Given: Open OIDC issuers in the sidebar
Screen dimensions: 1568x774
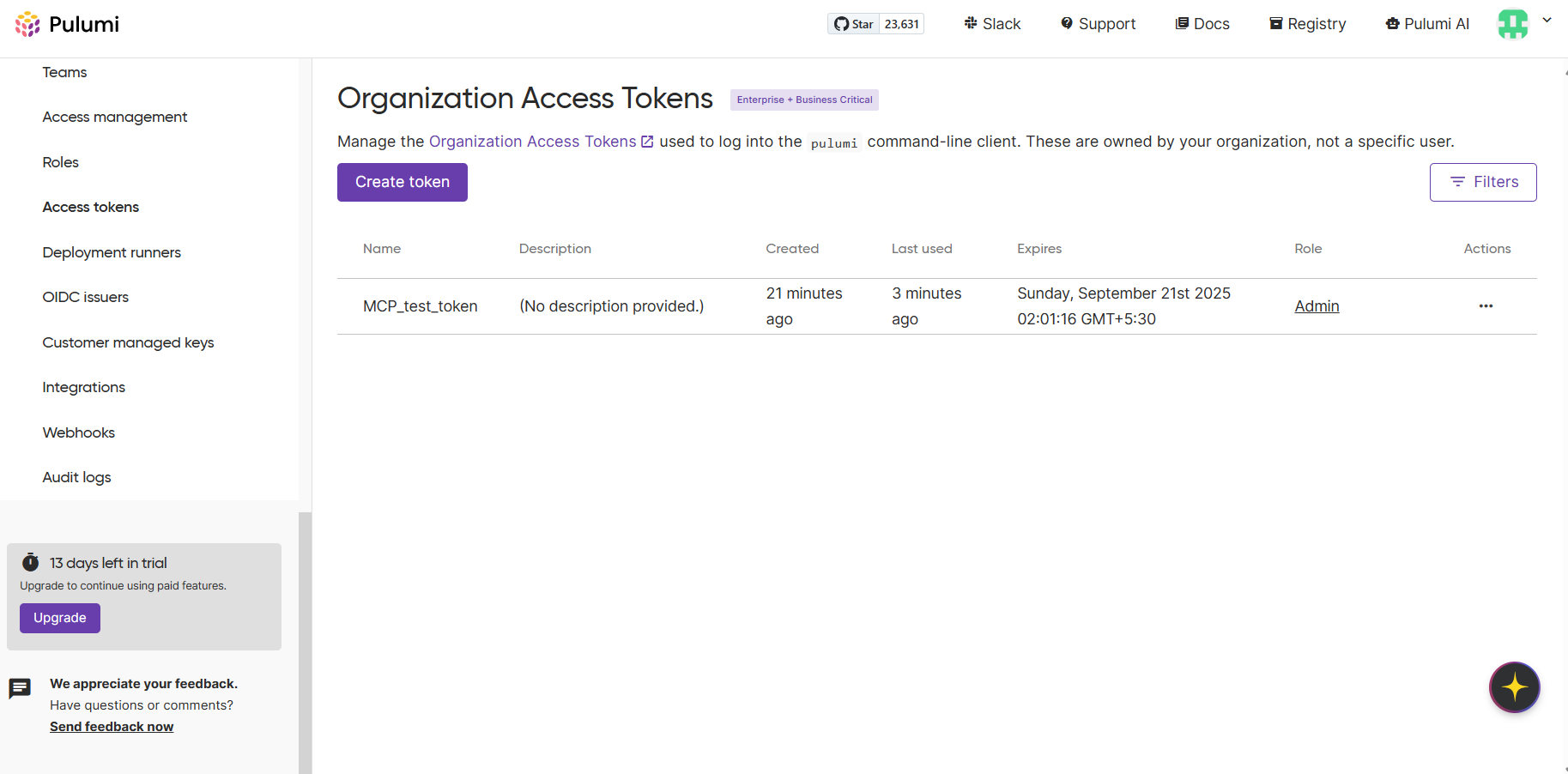Looking at the screenshot, I should [x=85, y=297].
